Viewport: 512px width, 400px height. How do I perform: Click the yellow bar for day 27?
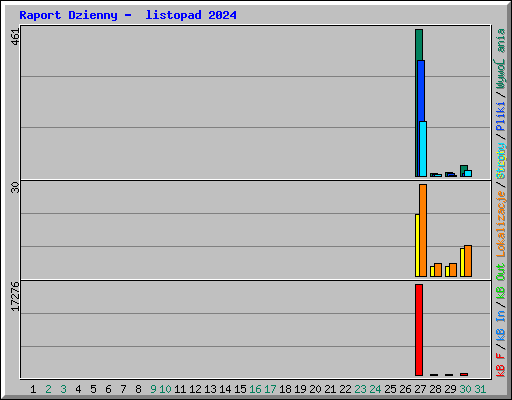click(x=417, y=245)
